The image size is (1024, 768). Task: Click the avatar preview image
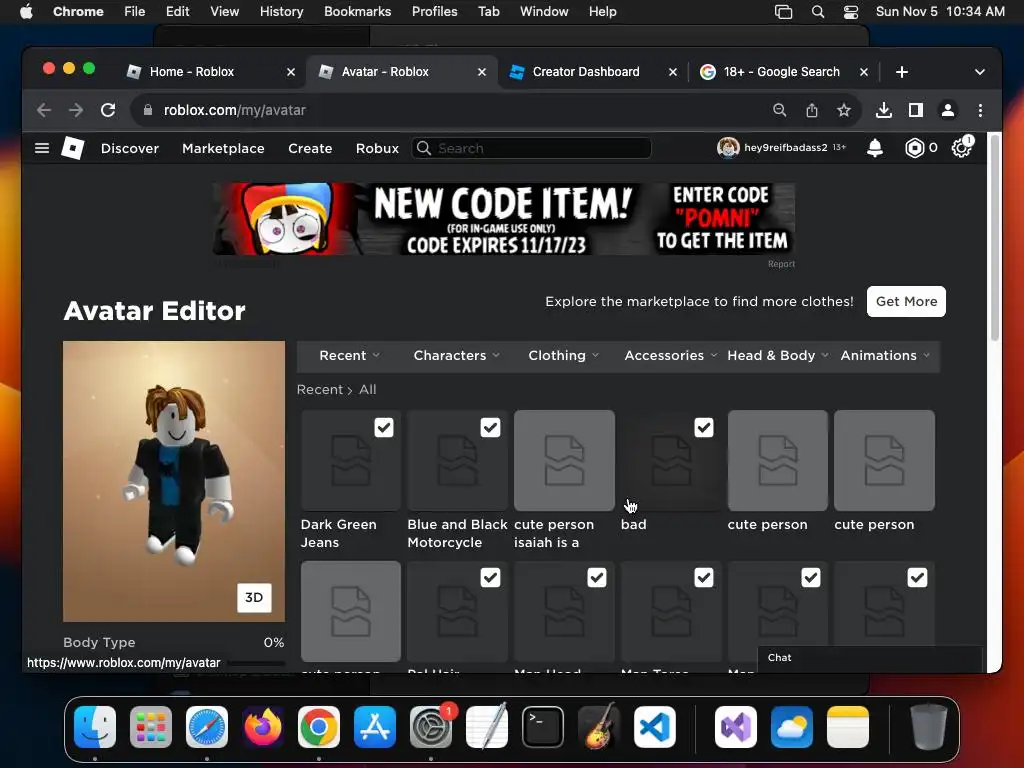[x=174, y=481]
